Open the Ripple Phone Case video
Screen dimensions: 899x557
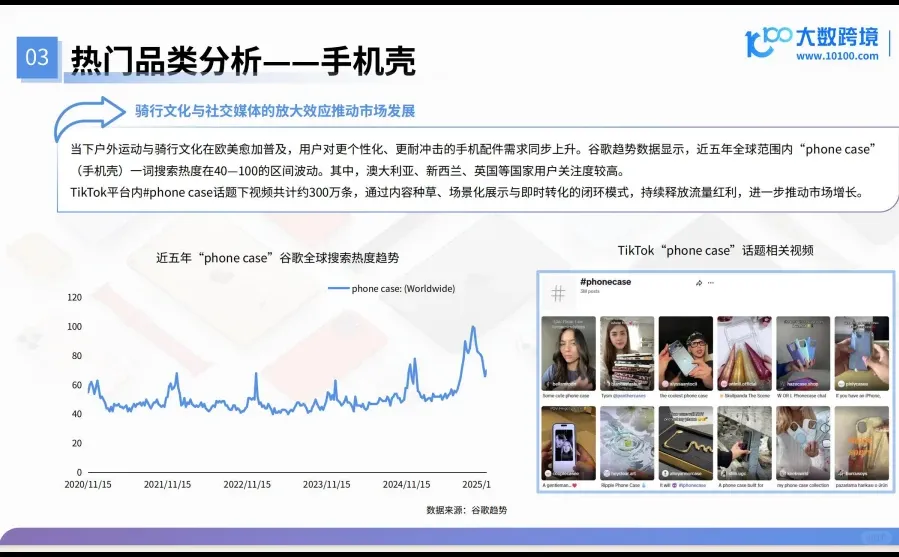click(x=627, y=443)
